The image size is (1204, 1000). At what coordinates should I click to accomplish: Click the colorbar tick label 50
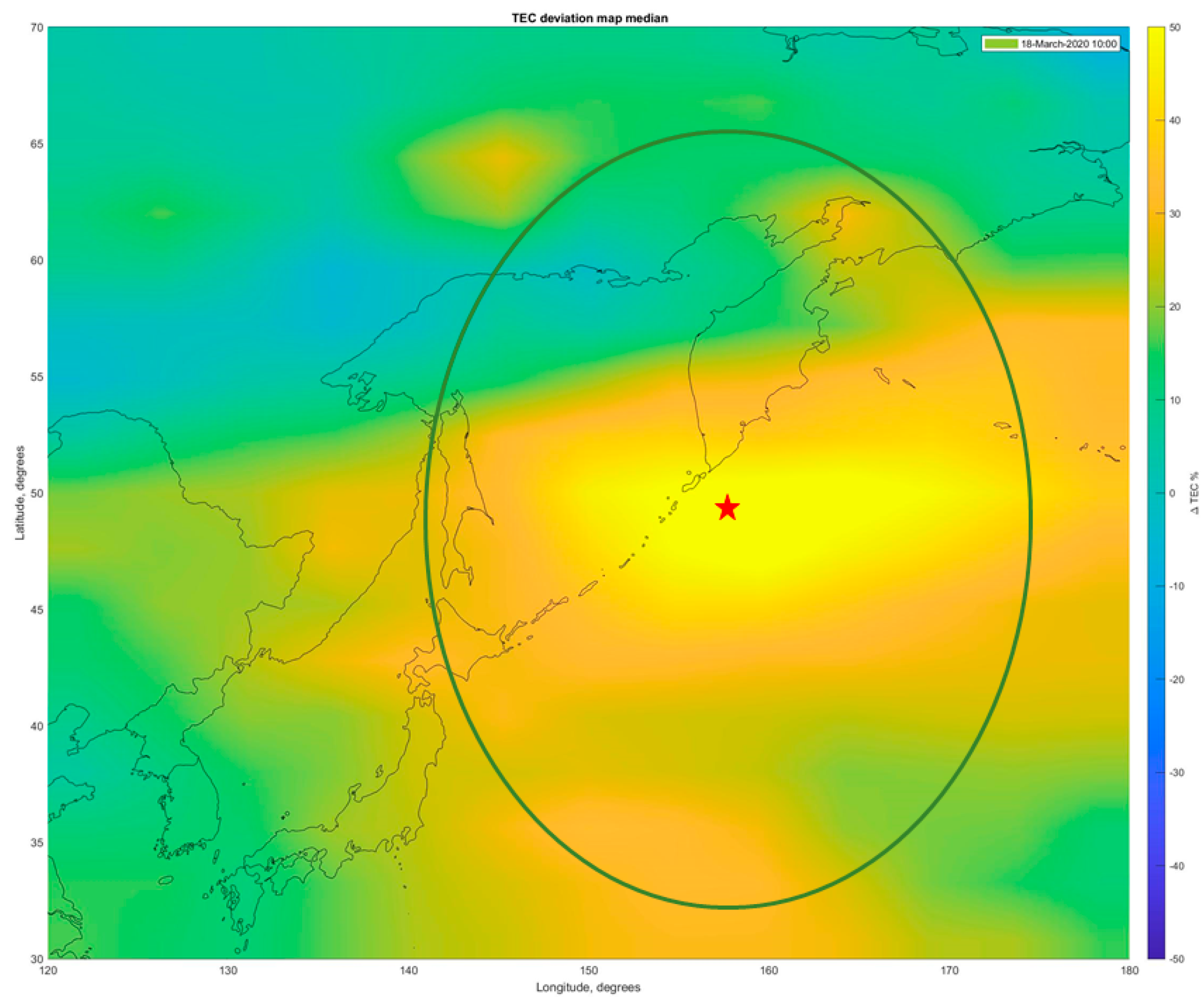[1174, 28]
